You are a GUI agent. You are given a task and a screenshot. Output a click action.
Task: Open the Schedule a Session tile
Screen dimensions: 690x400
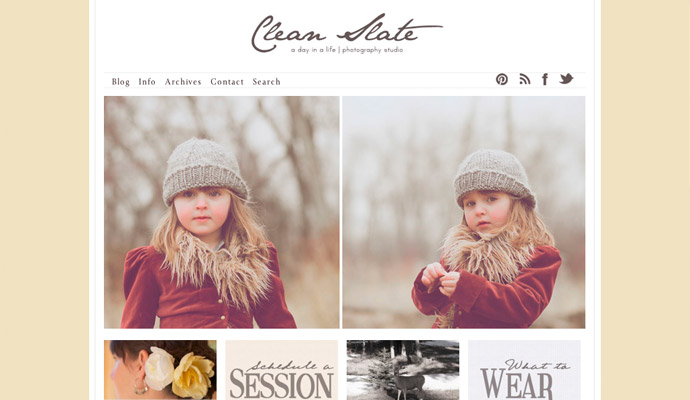282,370
